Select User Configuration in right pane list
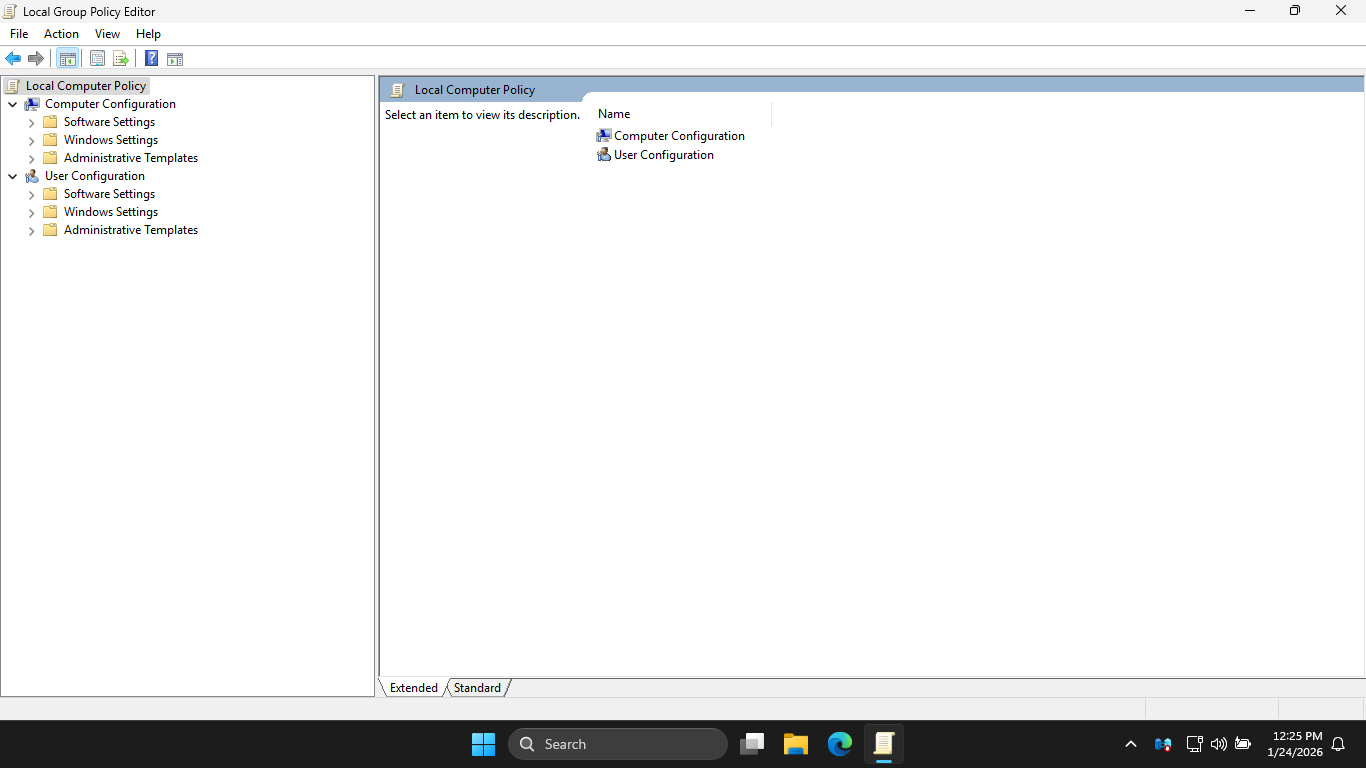This screenshot has height=768, width=1366. click(663, 155)
